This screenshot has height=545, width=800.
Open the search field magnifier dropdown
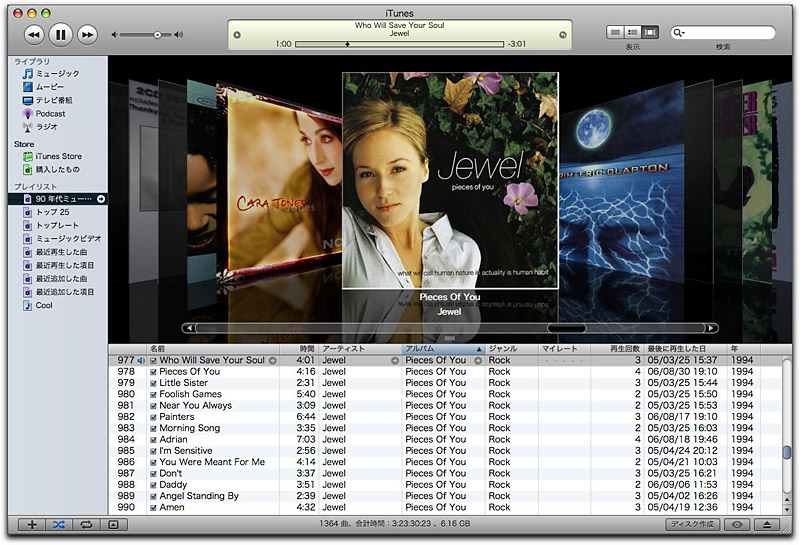[681, 33]
